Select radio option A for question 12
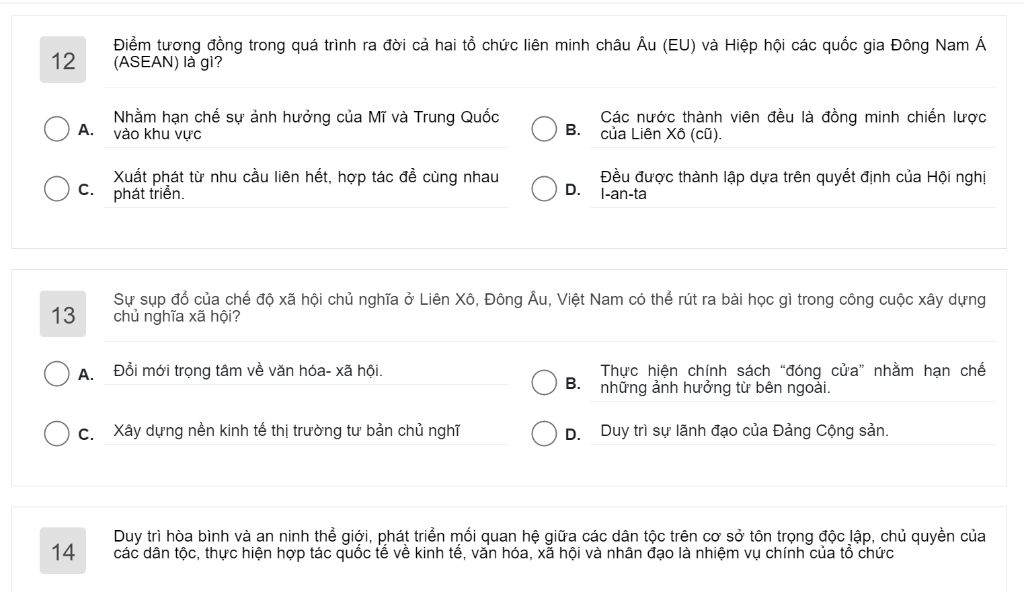This screenshot has height=592, width=1024. 57,129
